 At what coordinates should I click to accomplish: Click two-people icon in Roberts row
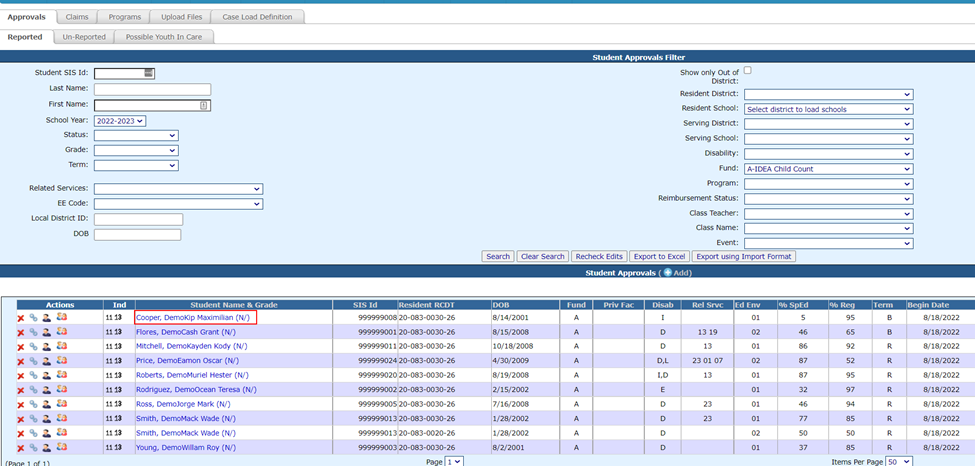(61, 375)
